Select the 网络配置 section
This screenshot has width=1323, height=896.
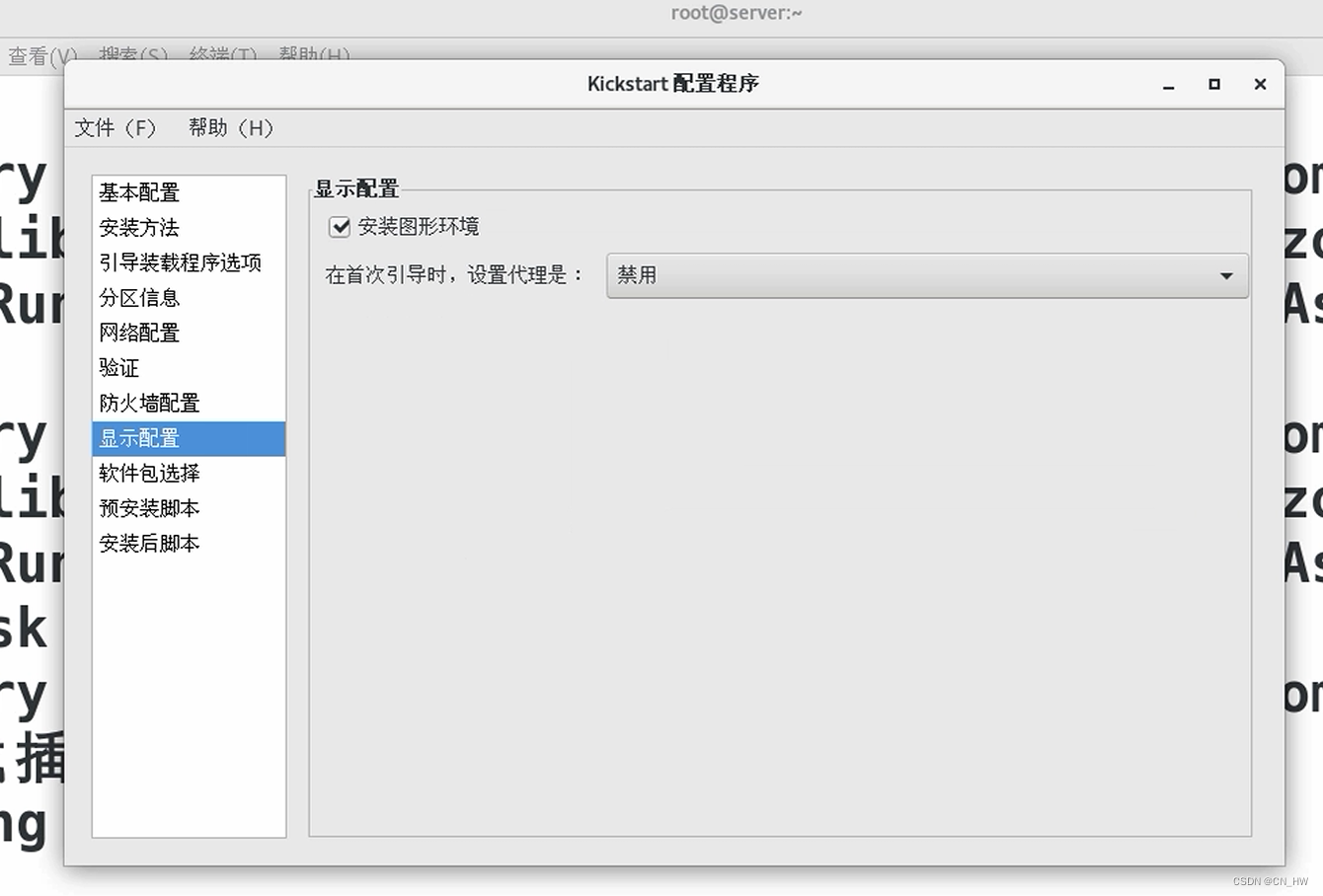click(x=189, y=333)
